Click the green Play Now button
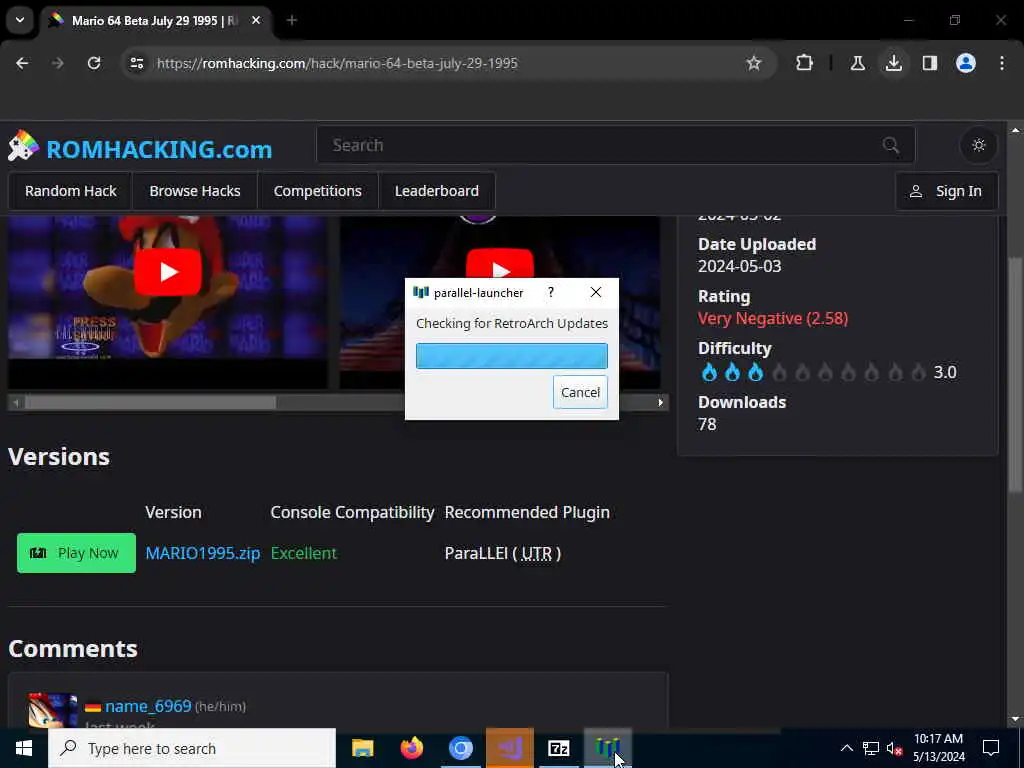 pos(76,553)
